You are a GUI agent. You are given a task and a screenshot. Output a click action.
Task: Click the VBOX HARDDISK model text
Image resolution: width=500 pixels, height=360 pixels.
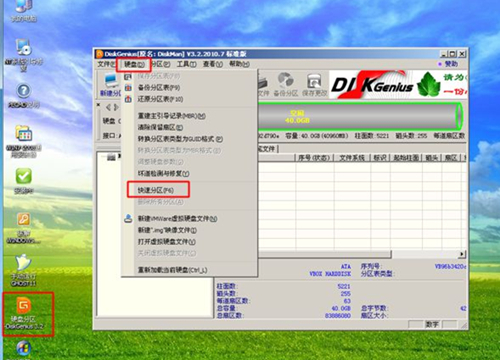(x=330, y=274)
